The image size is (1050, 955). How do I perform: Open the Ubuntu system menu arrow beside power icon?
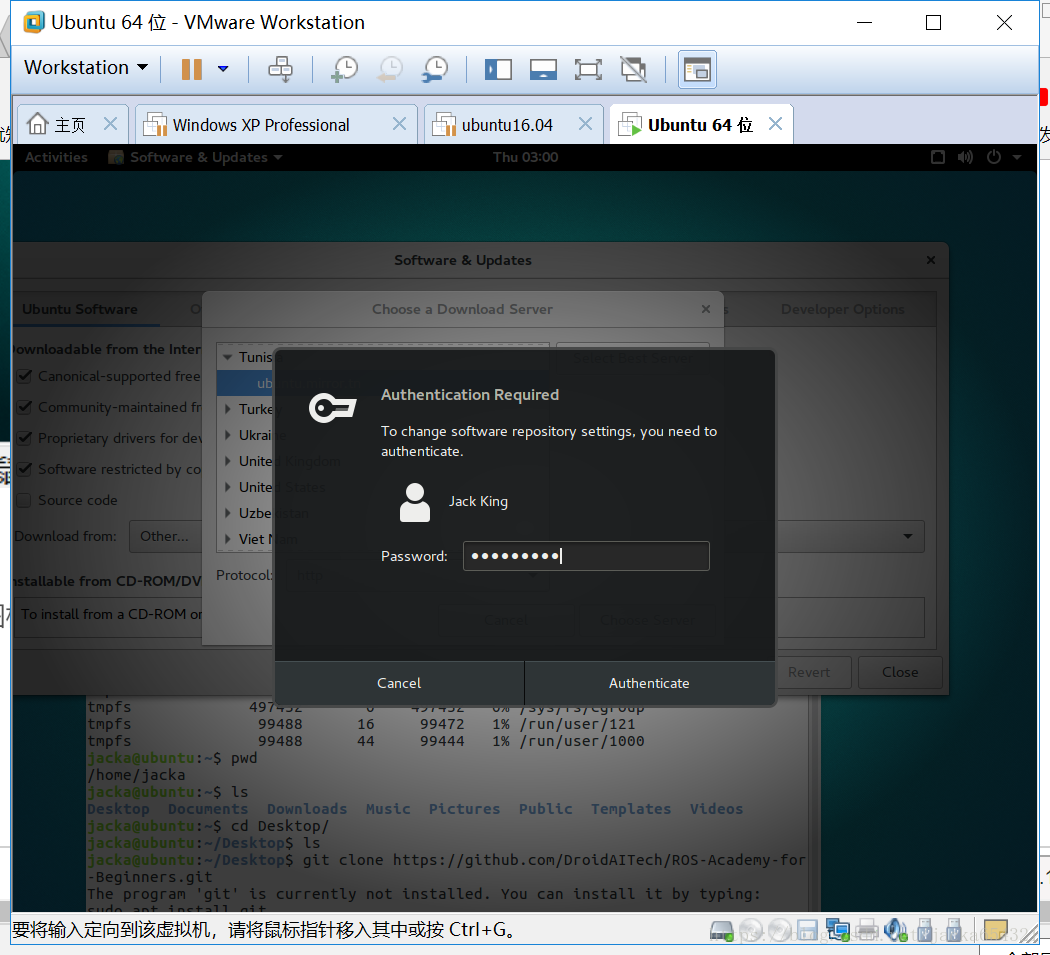(x=1017, y=157)
